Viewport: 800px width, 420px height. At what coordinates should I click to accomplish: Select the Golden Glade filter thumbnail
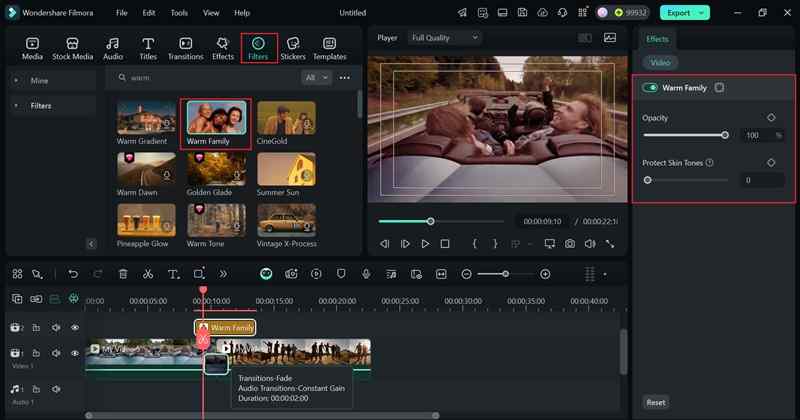coord(216,169)
